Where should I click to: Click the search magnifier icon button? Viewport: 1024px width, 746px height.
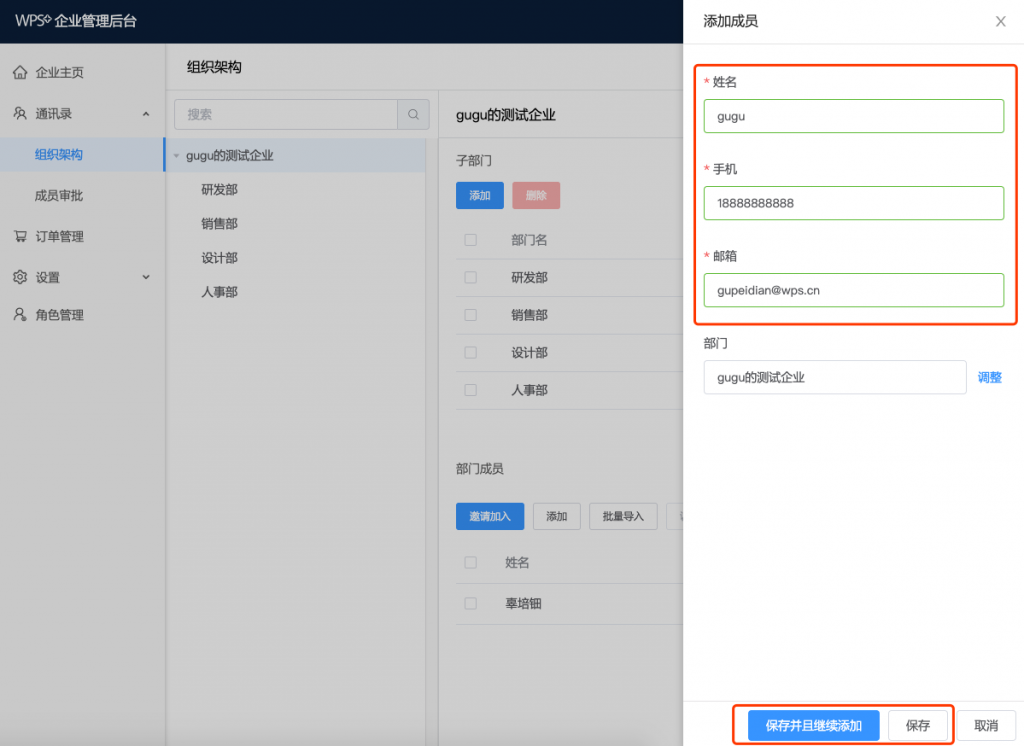[413, 115]
